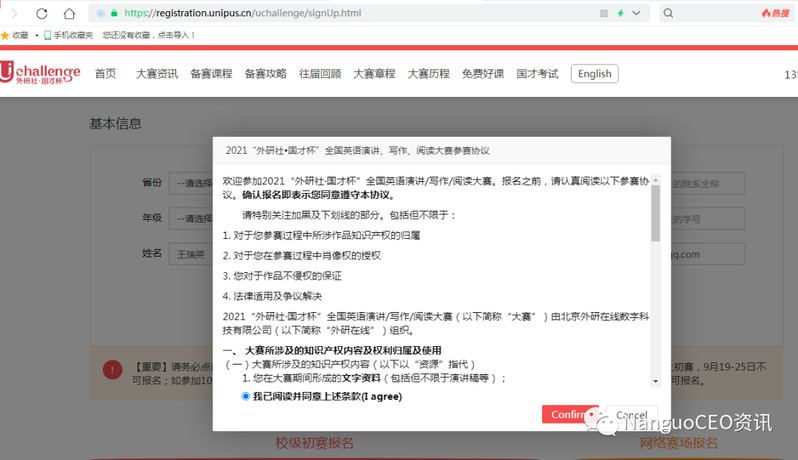Click the green padlock security icon
Screen dimensions: 798x460
coord(114,13)
